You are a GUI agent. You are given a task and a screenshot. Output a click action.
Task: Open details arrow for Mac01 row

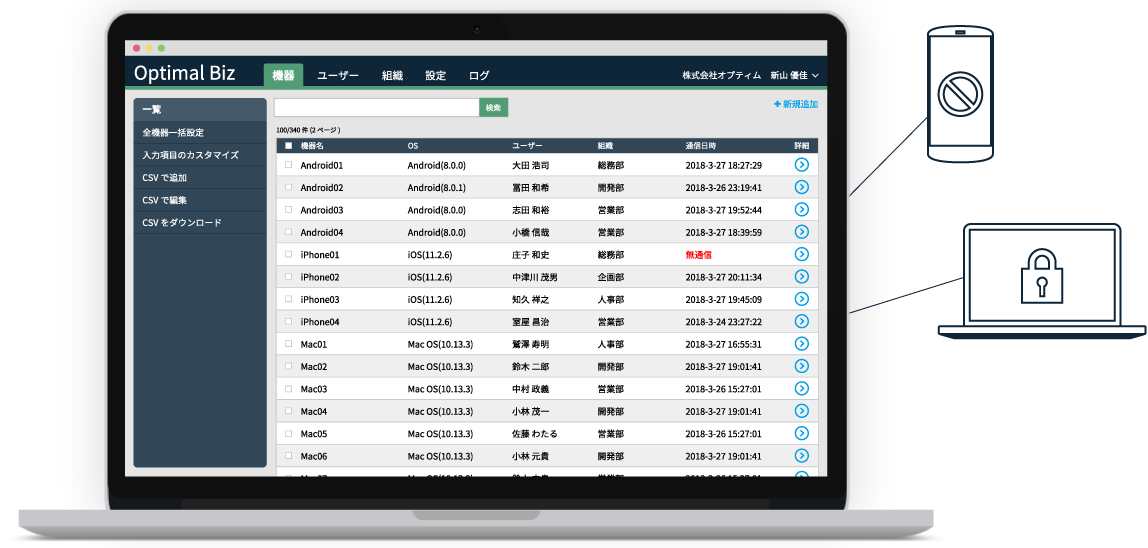pos(801,344)
